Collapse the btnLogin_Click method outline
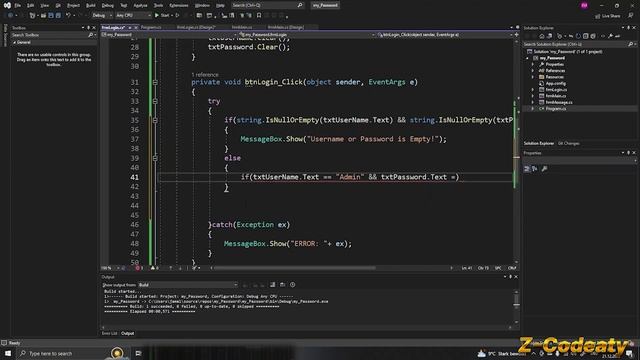The height and width of the screenshot is (360, 640). (x=155, y=82)
